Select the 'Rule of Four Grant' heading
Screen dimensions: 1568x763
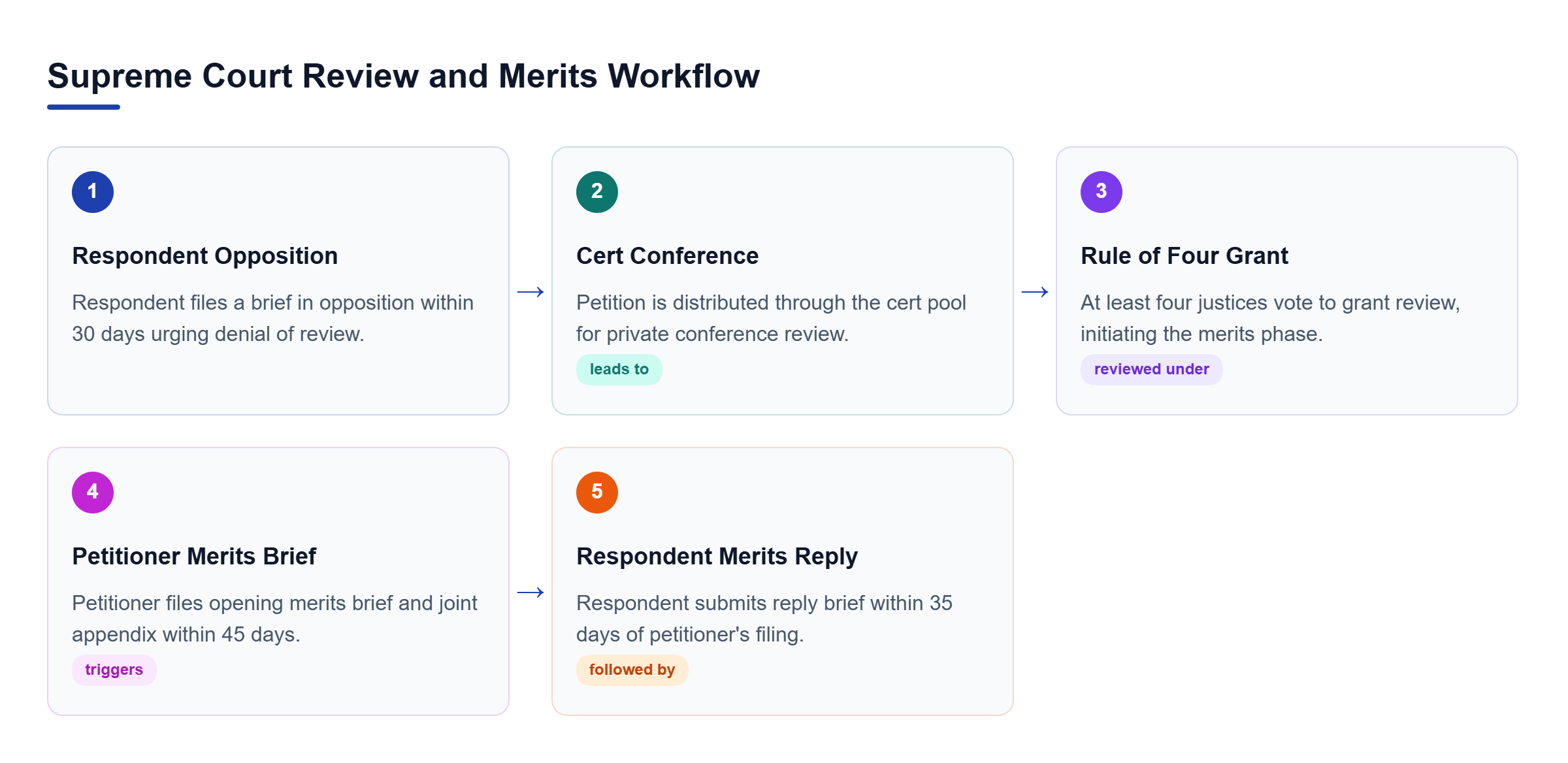pos(1184,256)
